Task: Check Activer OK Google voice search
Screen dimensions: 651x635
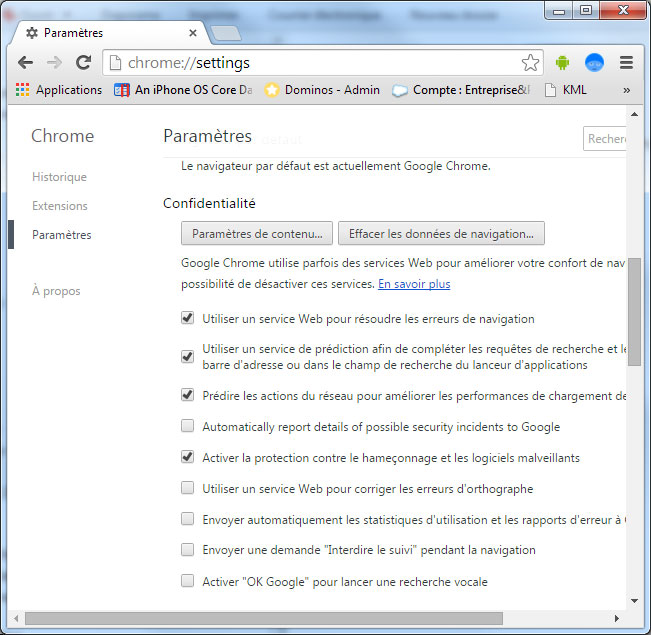Action: coord(187,581)
